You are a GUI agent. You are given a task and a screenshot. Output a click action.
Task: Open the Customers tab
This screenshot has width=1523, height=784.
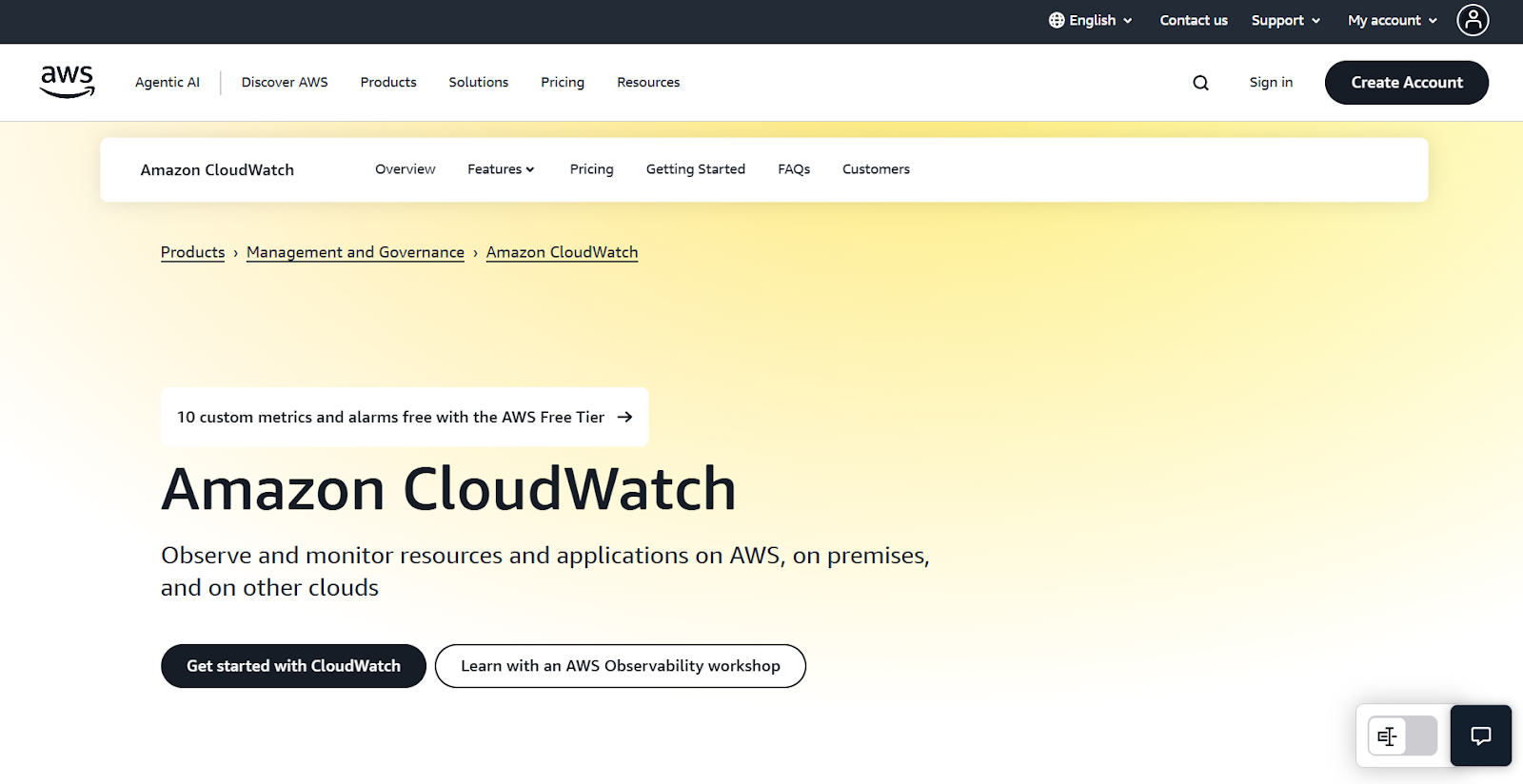coord(876,169)
